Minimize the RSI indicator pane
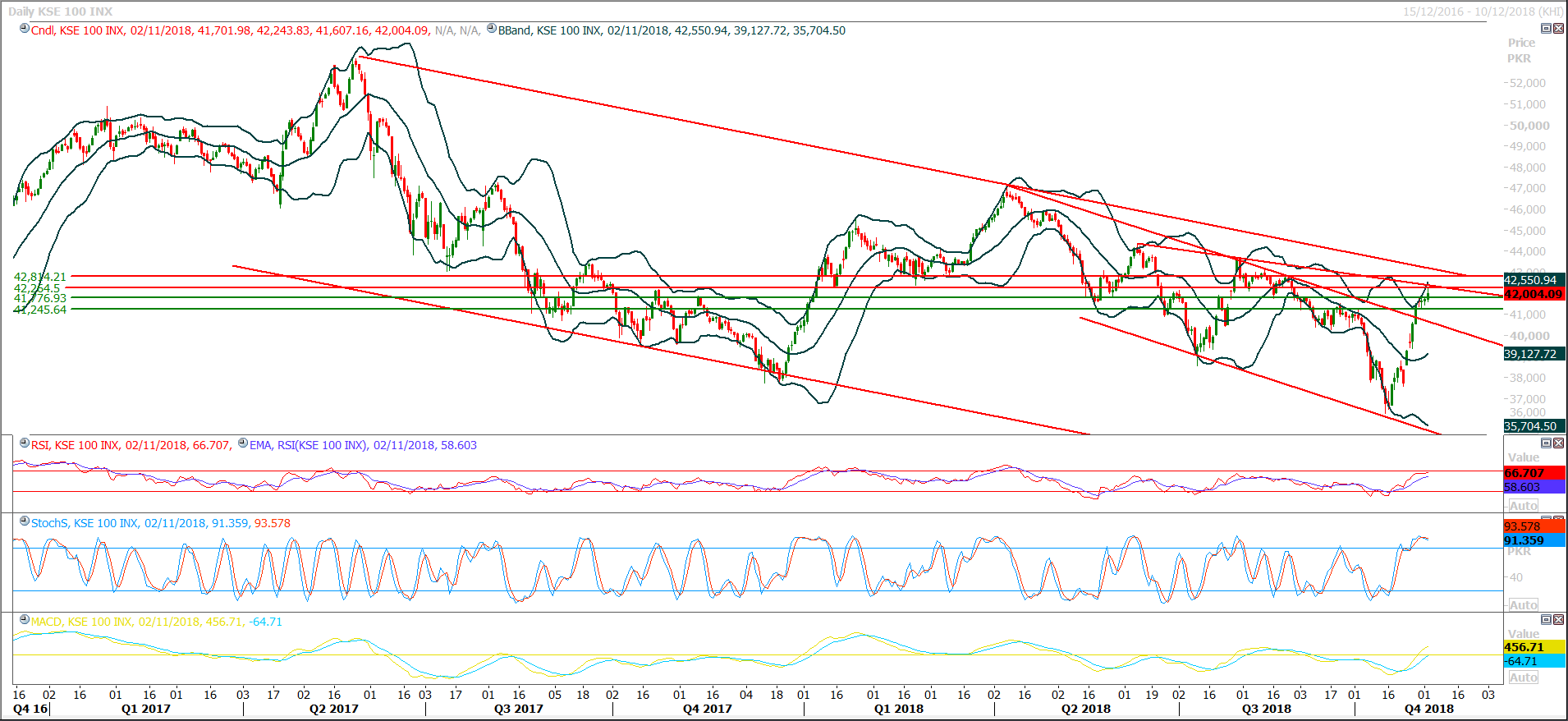This screenshot has width=1568, height=721. tap(1546, 443)
